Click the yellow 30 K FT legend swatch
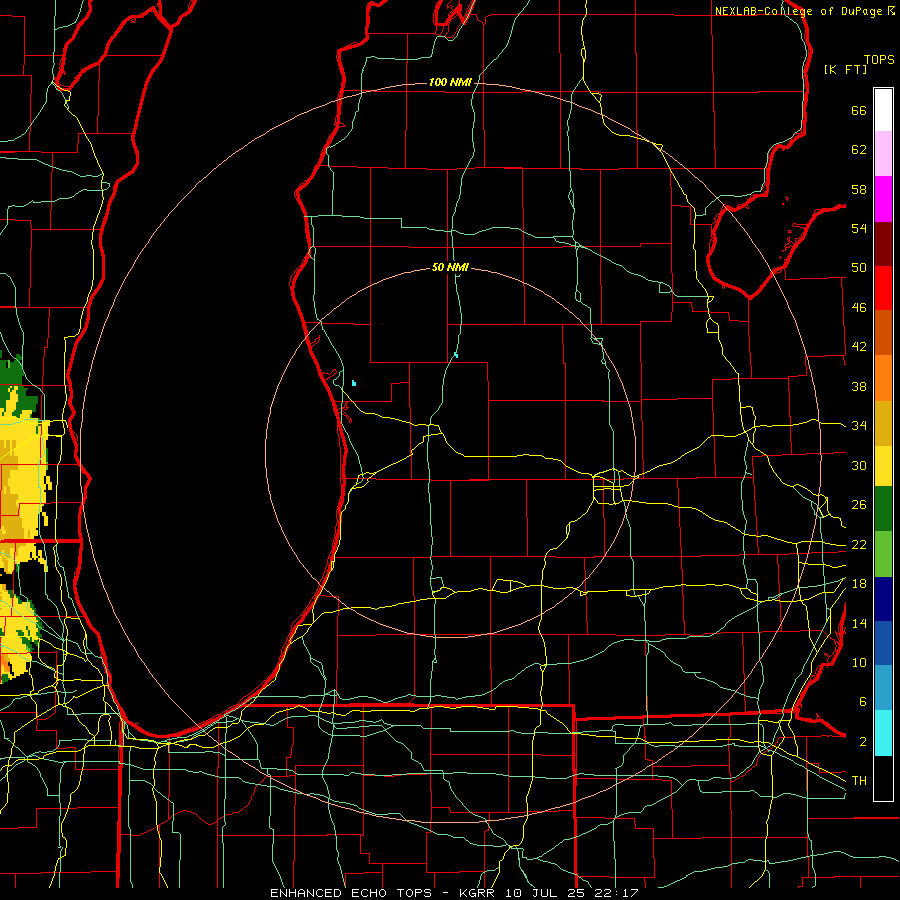Viewport: 900px width, 900px height. pos(883,466)
